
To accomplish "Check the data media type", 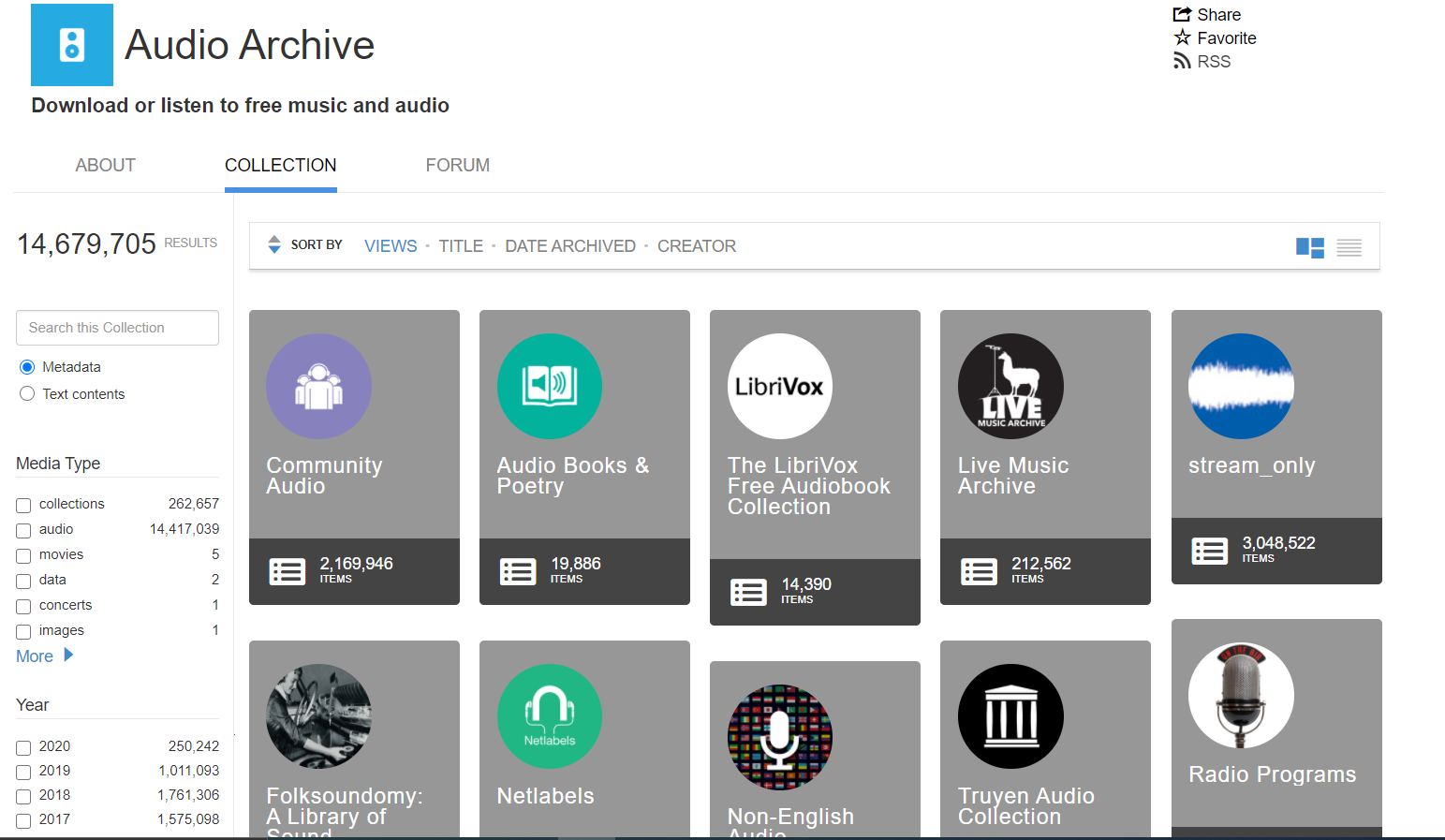I will click(x=23, y=582).
